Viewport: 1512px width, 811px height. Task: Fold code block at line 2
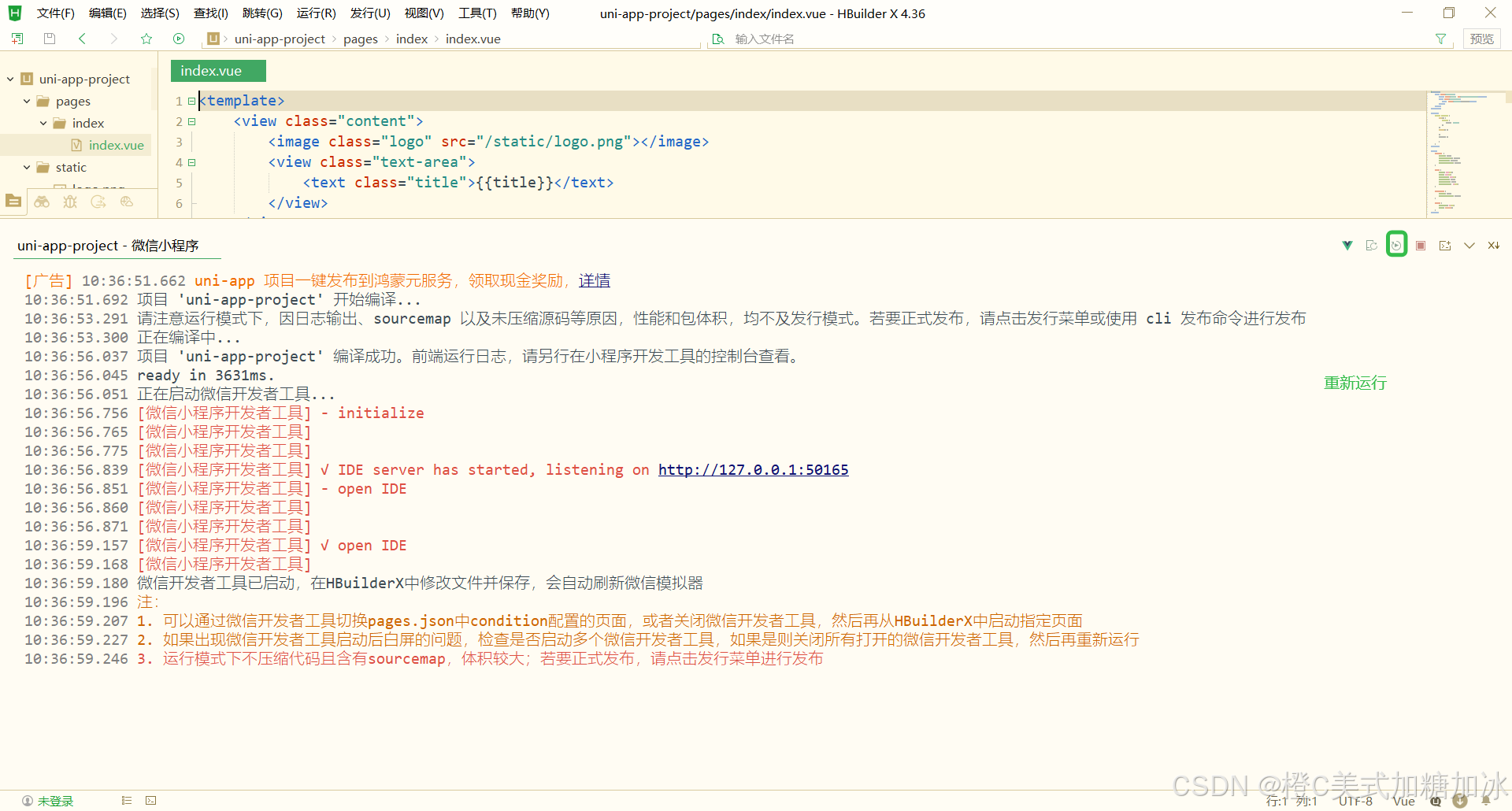coord(191,121)
